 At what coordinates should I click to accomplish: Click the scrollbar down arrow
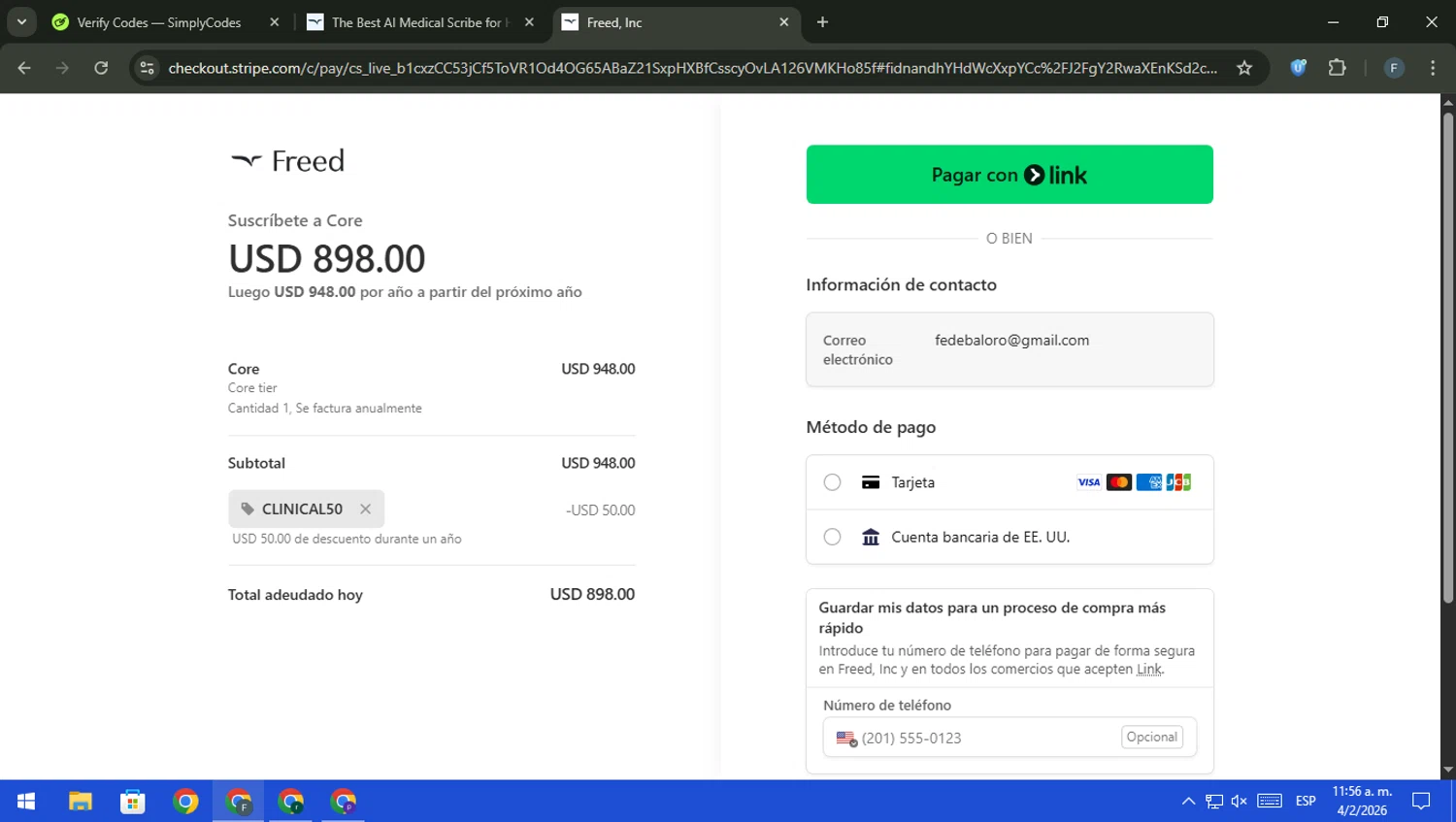pos(1448,771)
